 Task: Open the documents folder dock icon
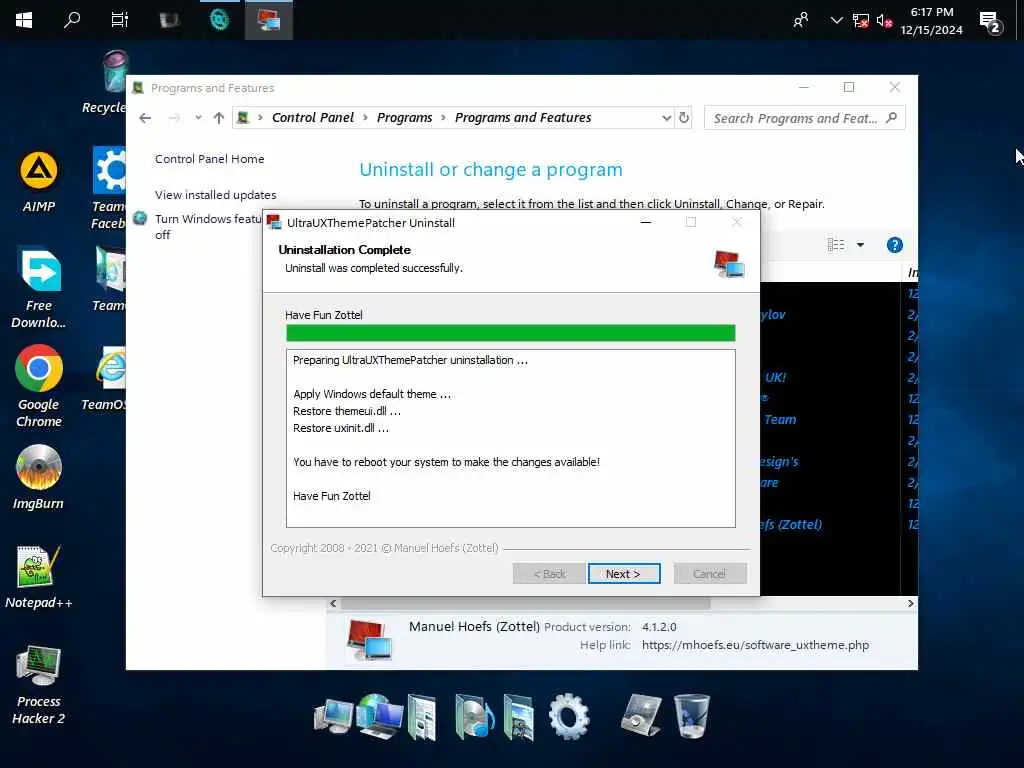[422, 718]
